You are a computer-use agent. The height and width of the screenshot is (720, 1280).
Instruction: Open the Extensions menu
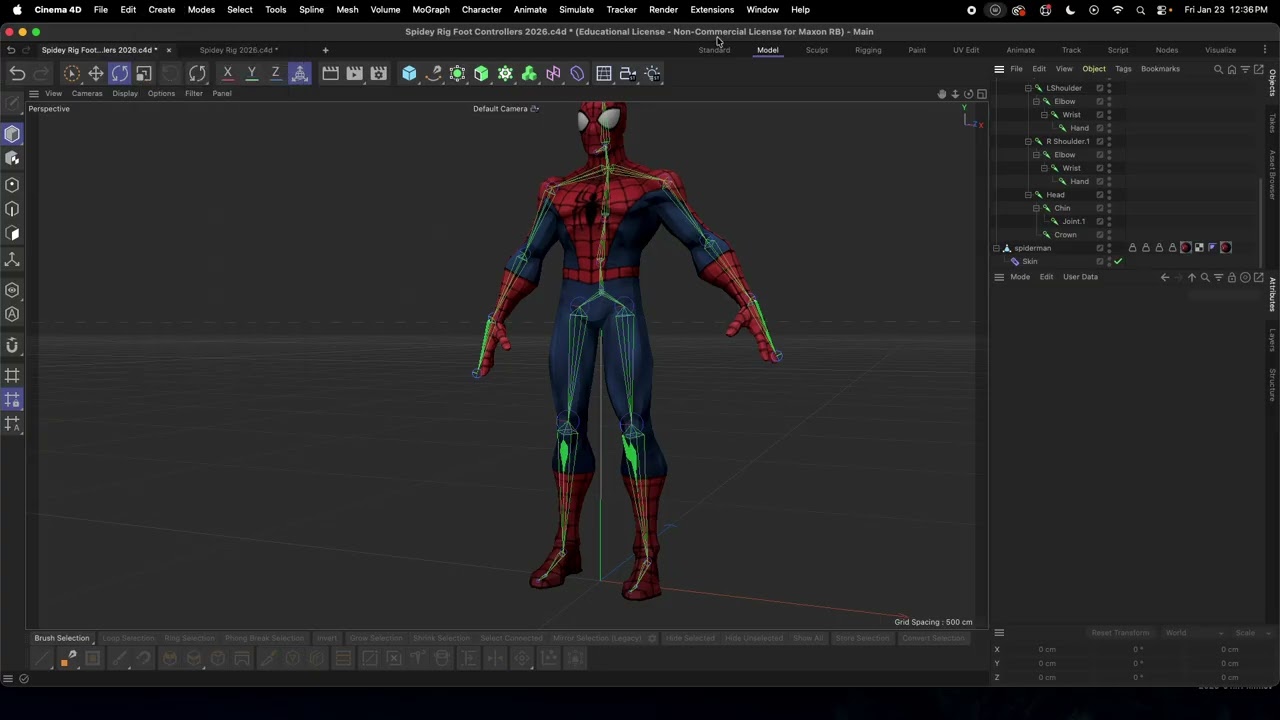click(x=712, y=9)
